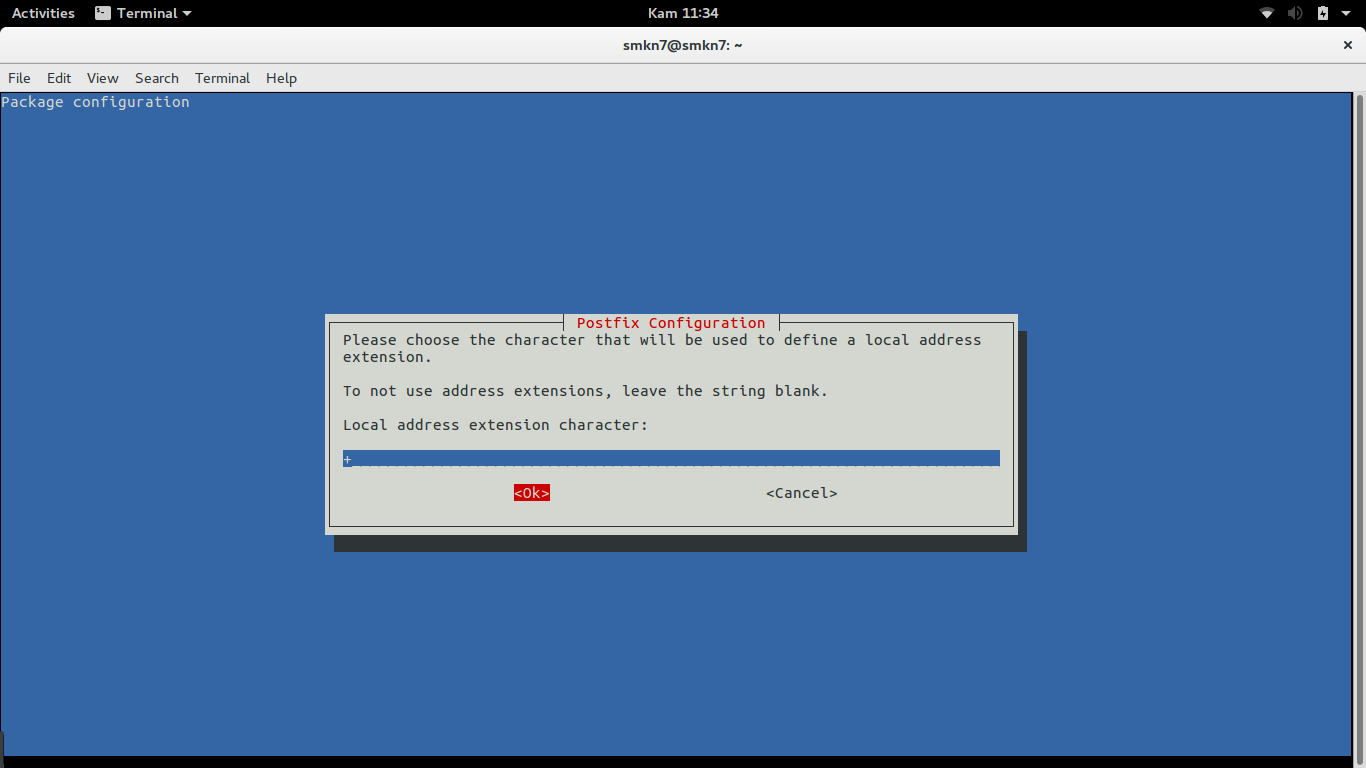
Task: Open the Search menu
Action: coord(157,78)
